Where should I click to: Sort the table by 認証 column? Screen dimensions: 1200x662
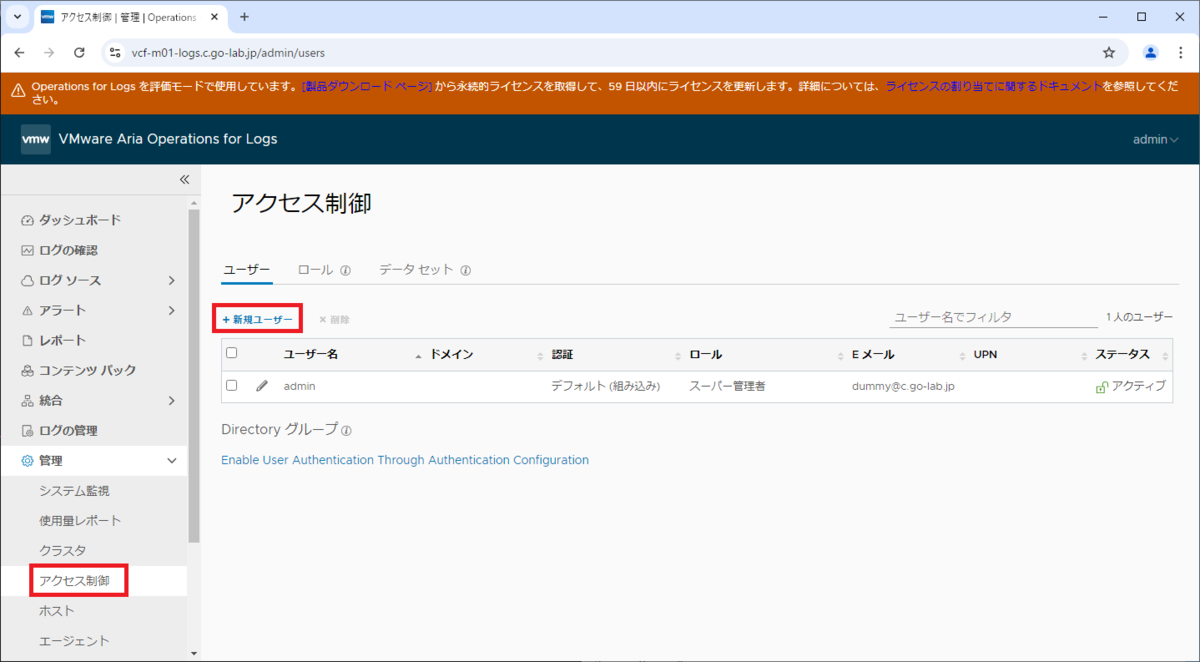pyautogui.click(x=562, y=354)
